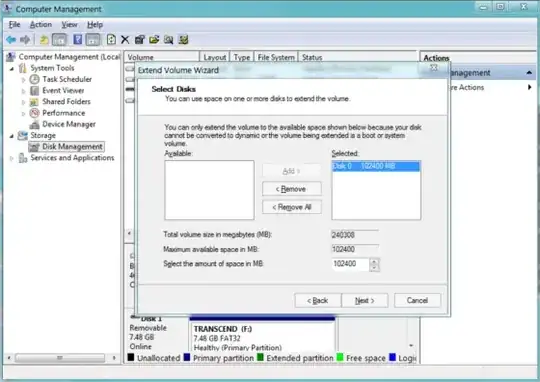Screen dimensions: 540x382
Task: Sort by the Status column header
Action: coord(357,57)
